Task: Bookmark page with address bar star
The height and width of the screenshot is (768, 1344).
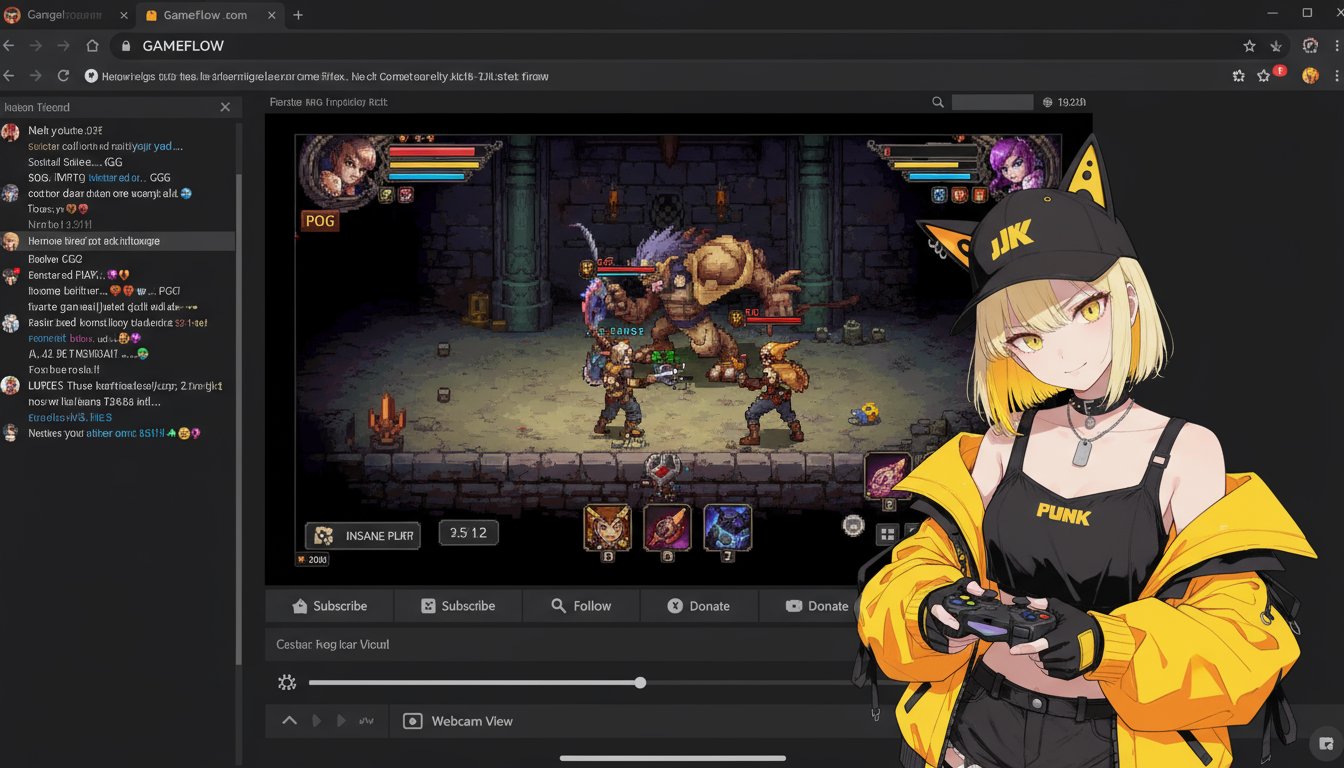Action: click(x=1249, y=46)
